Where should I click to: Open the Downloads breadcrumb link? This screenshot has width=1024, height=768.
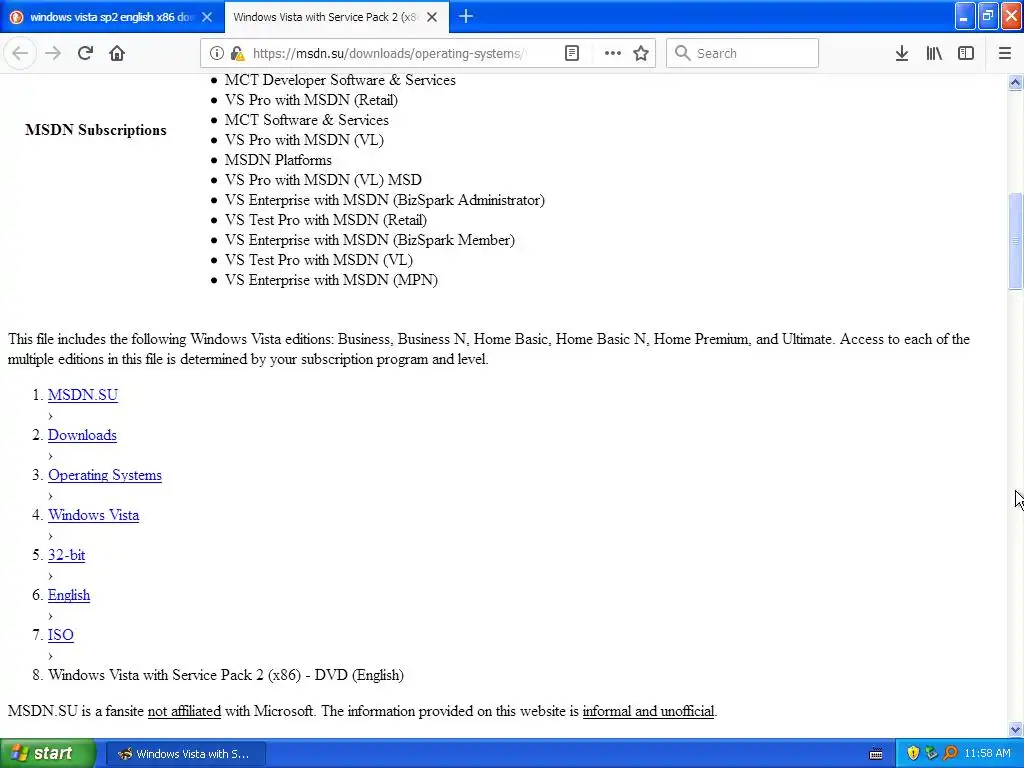(82, 435)
